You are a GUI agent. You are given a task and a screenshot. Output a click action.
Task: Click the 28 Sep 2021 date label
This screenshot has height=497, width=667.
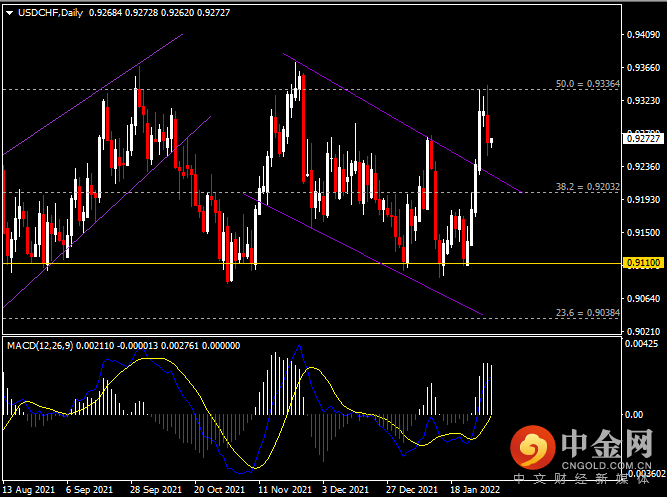(156, 489)
